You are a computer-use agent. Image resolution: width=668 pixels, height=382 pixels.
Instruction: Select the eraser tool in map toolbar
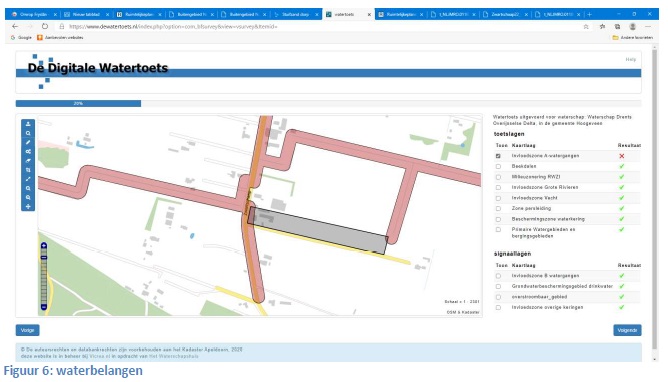point(28,161)
